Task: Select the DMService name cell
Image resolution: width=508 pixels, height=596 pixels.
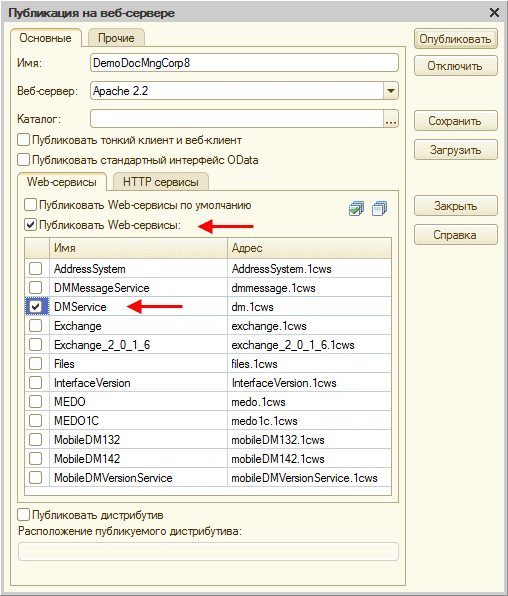Action: click(x=138, y=307)
